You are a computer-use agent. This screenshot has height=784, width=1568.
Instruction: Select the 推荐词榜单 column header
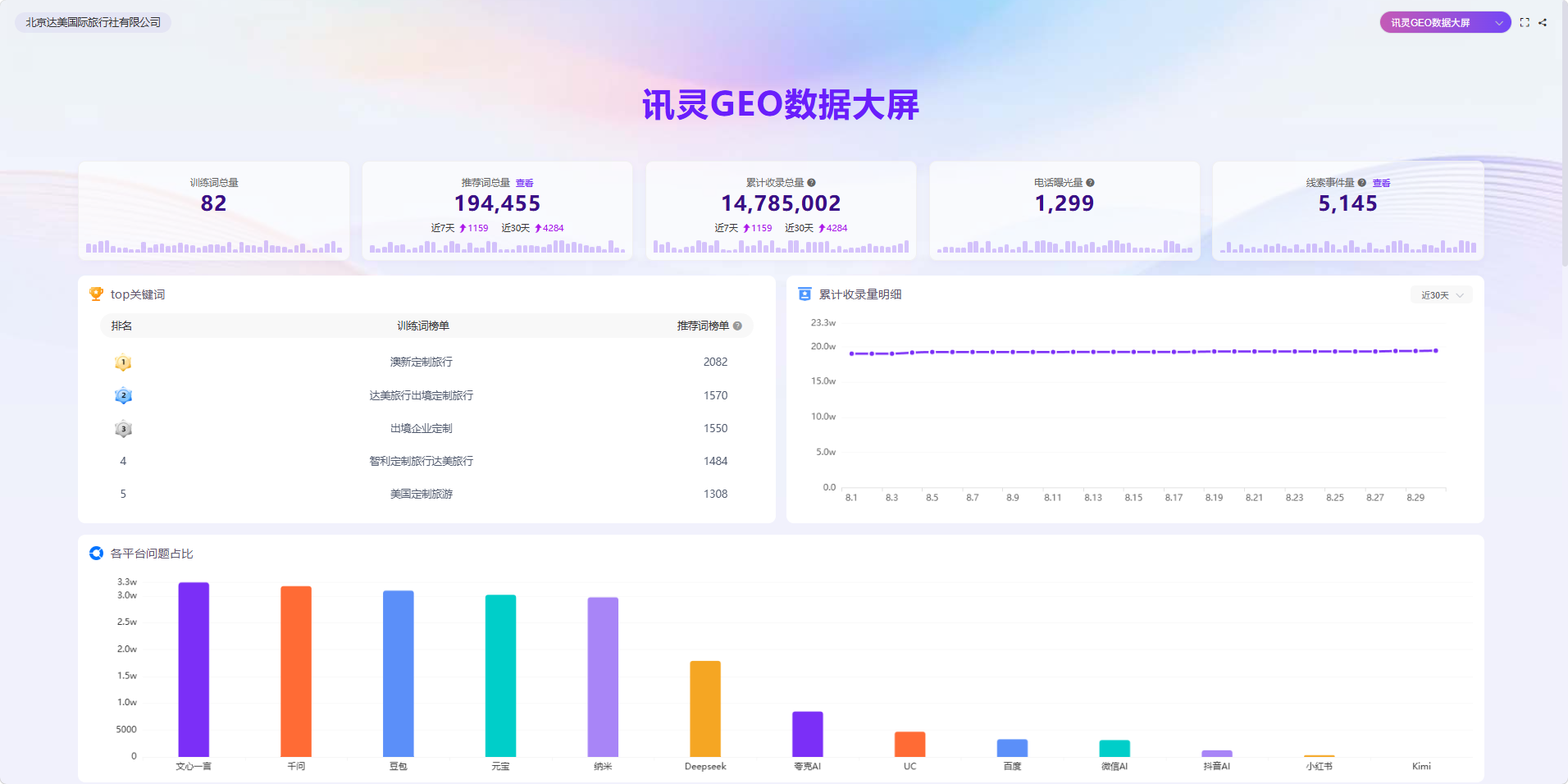click(x=703, y=326)
